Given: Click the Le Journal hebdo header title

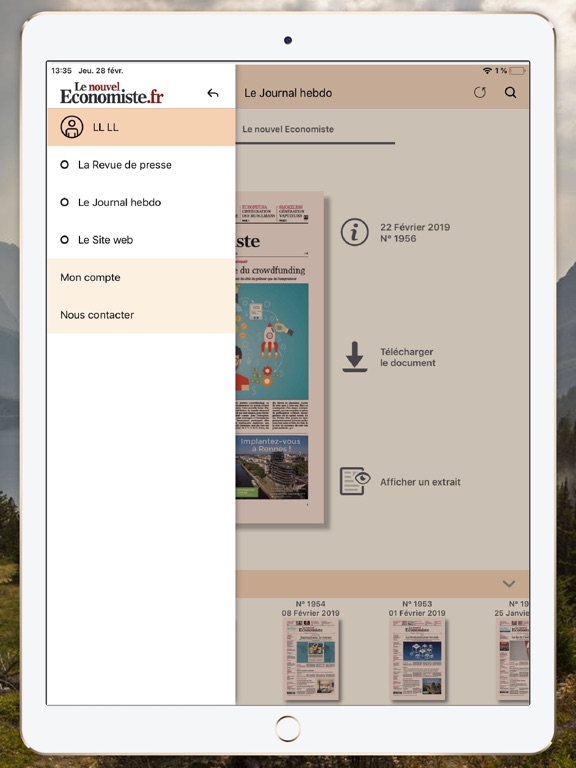Looking at the screenshot, I should (288, 93).
